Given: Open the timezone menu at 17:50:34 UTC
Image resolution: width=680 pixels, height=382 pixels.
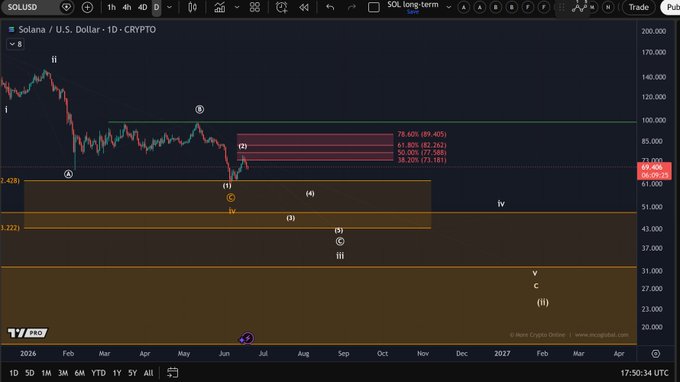Looking at the screenshot, I should (644, 373).
